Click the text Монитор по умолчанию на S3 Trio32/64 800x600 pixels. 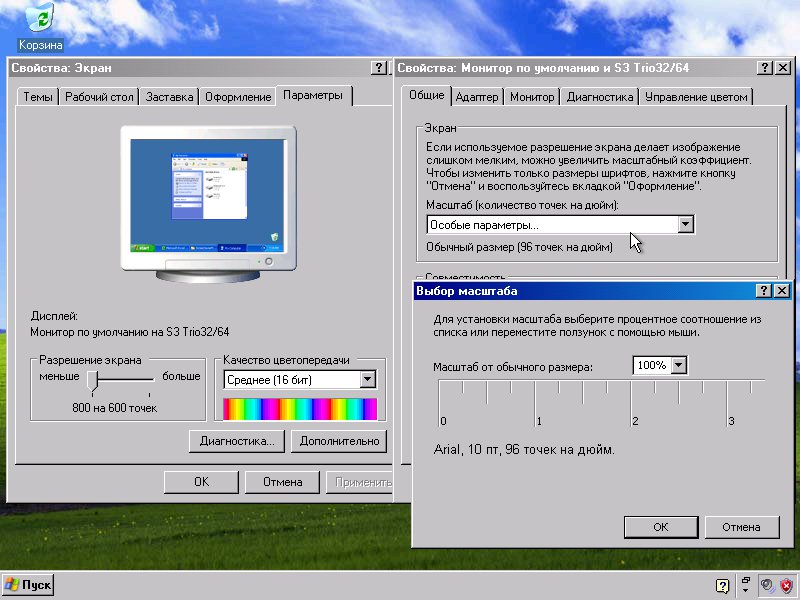pyautogui.click(x=130, y=332)
